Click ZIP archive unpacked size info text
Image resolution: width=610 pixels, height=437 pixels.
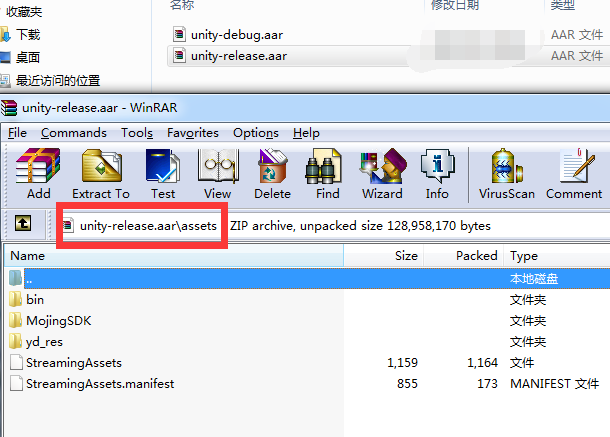(360, 226)
